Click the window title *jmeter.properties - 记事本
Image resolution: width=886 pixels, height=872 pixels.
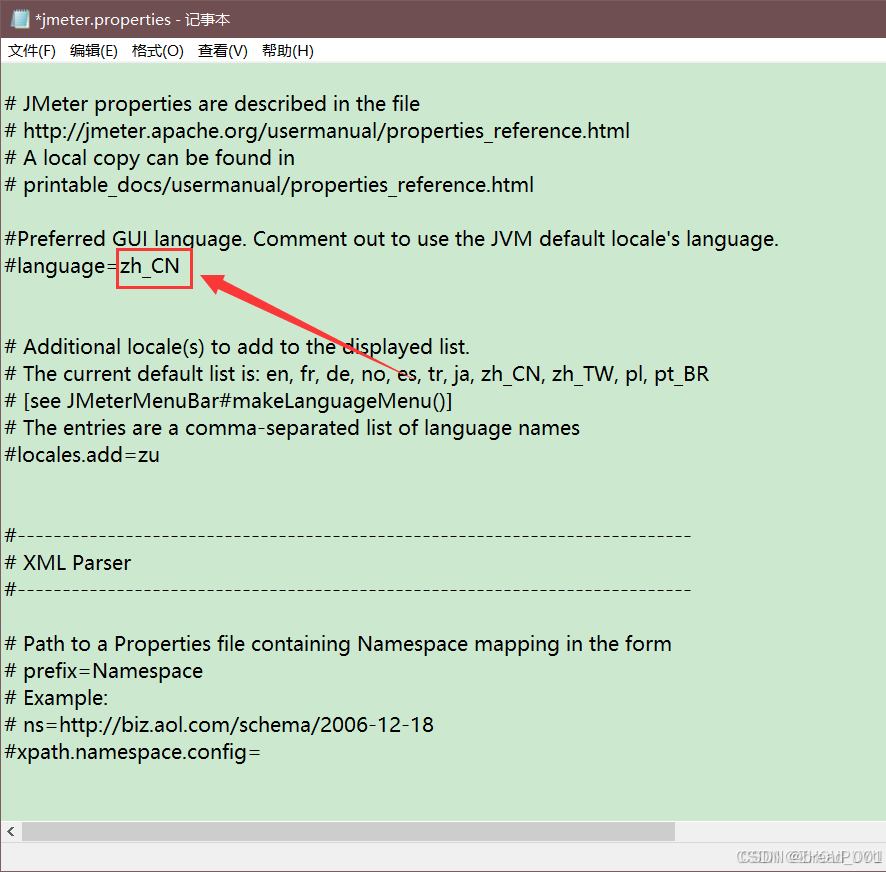click(x=131, y=18)
